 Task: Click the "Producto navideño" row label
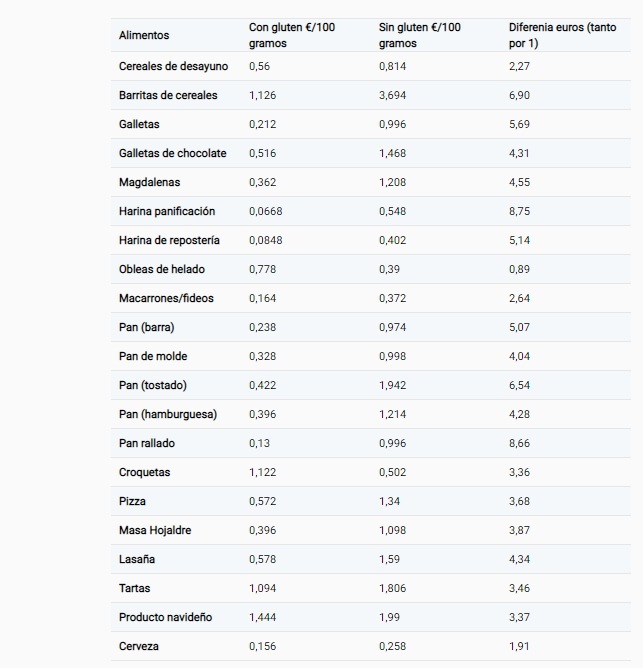[165, 617]
